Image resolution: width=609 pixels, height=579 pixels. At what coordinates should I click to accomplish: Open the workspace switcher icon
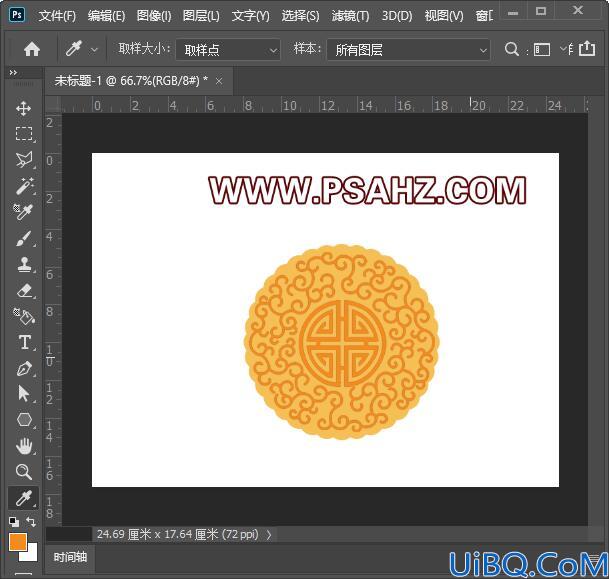[x=542, y=49]
